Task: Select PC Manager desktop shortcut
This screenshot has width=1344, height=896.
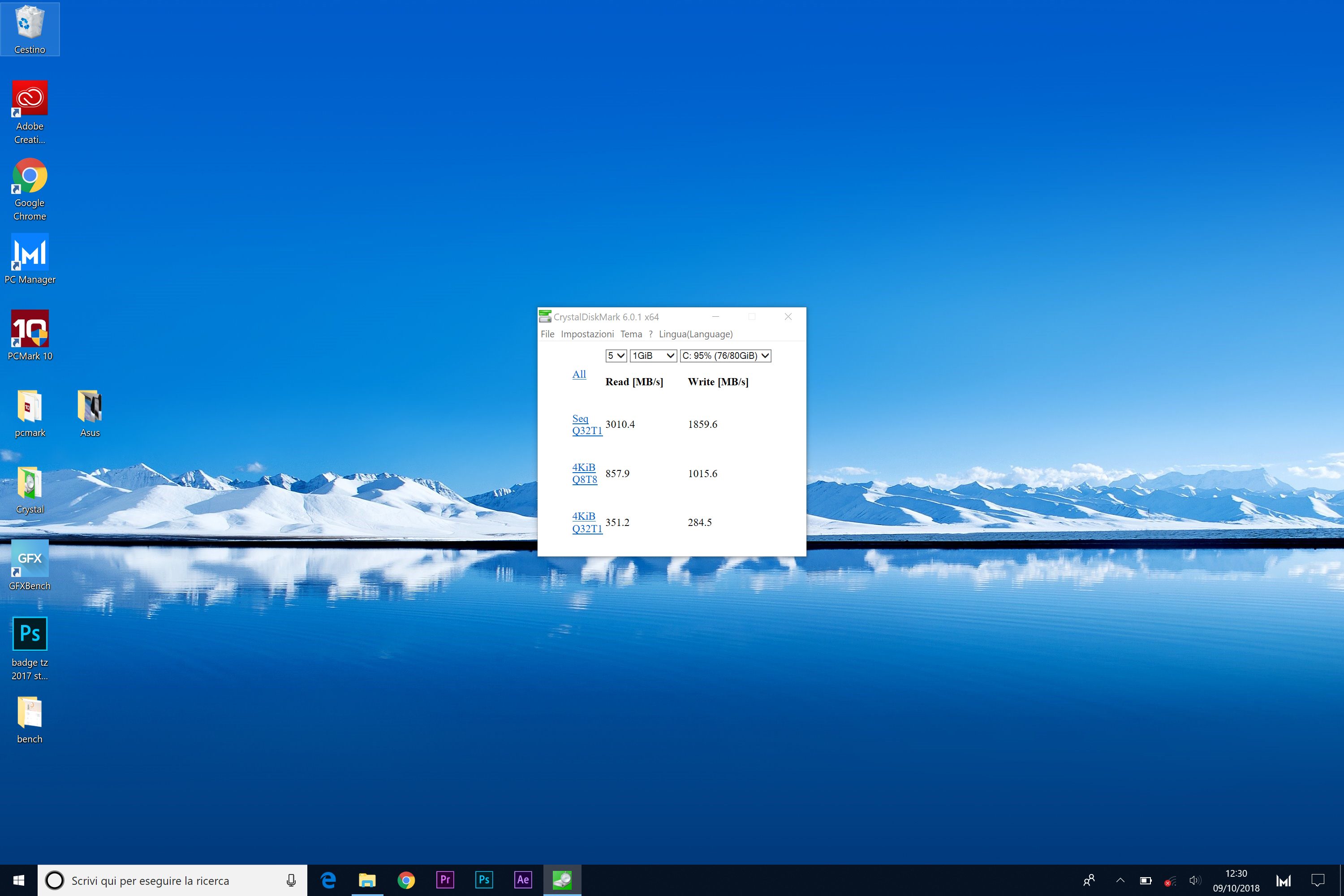Action: tap(30, 258)
